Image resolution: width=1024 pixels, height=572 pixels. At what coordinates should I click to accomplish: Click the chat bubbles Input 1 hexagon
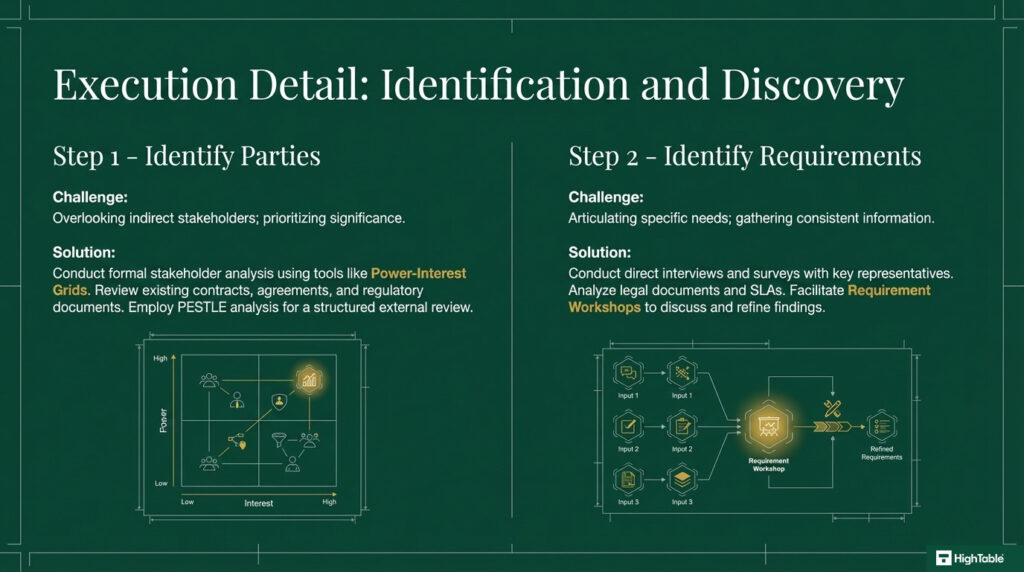[628, 373]
